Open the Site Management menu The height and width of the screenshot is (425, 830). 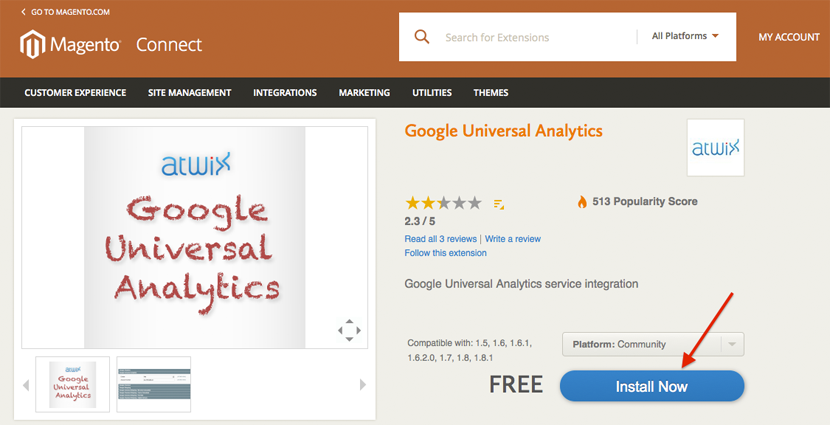(190, 93)
